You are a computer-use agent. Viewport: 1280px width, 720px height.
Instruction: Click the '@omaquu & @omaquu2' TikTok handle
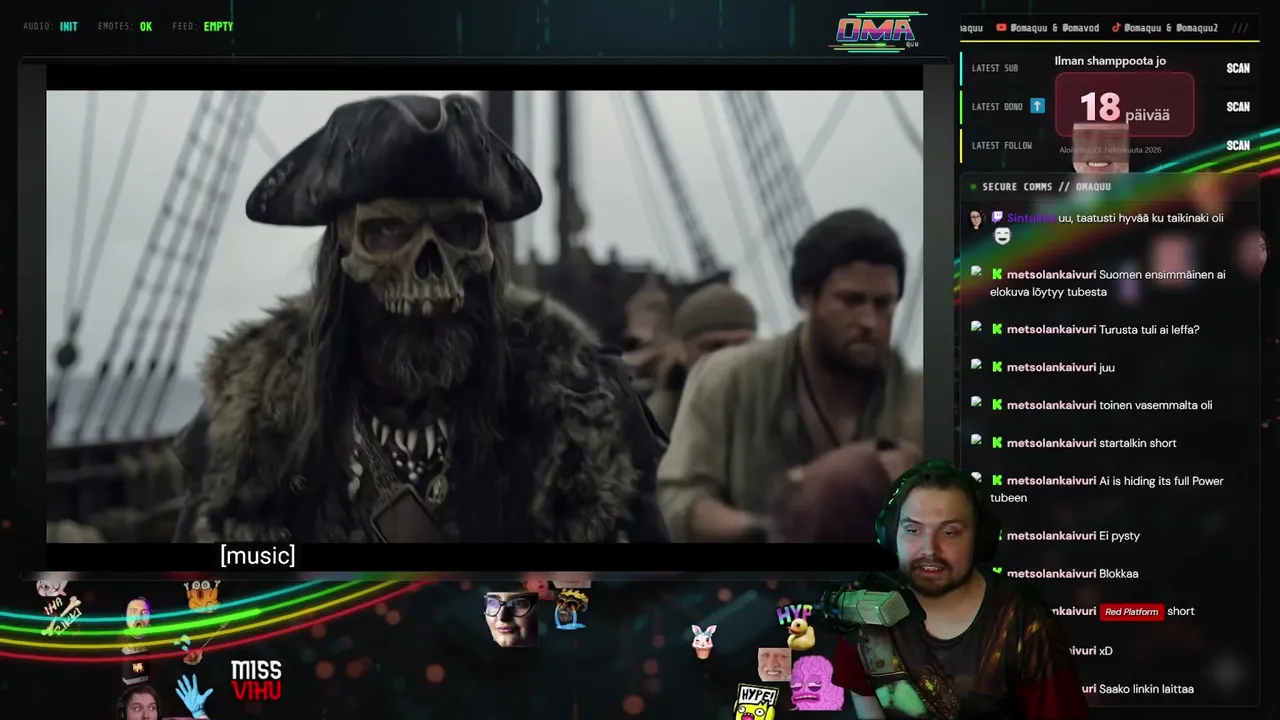point(1171,28)
